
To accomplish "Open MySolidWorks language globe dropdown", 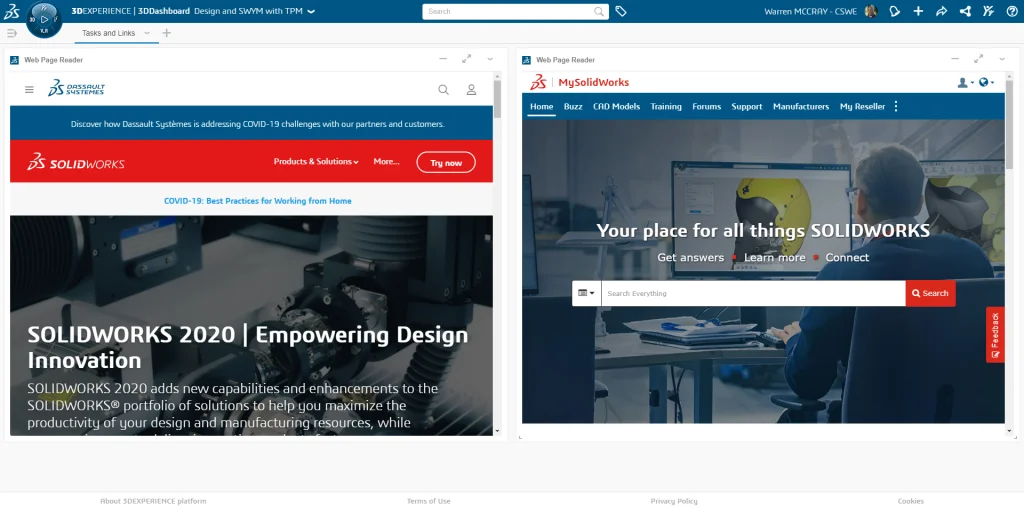I will pyautogui.click(x=987, y=82).
